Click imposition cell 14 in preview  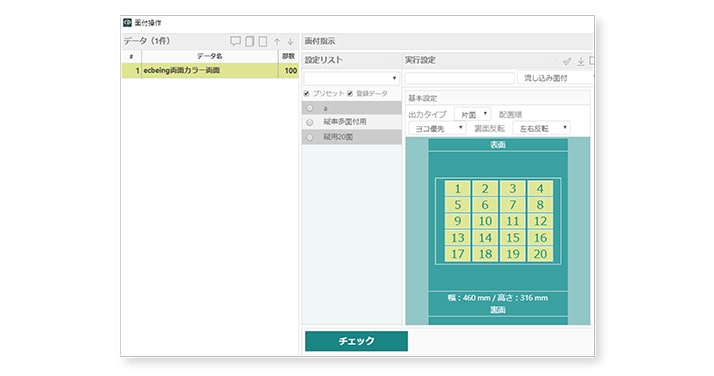click(485, 238)
